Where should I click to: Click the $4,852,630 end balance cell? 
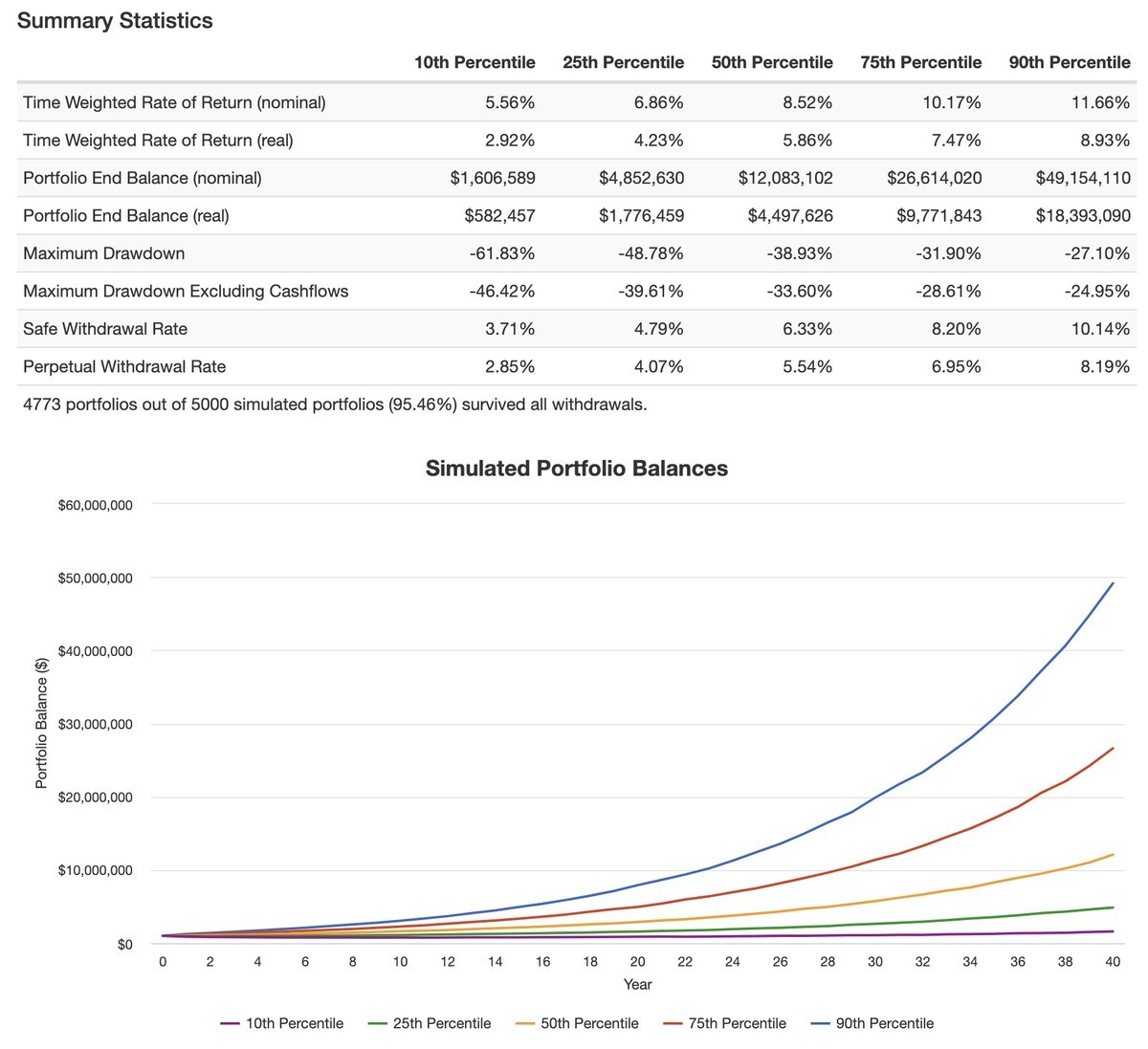coord(642,178)
